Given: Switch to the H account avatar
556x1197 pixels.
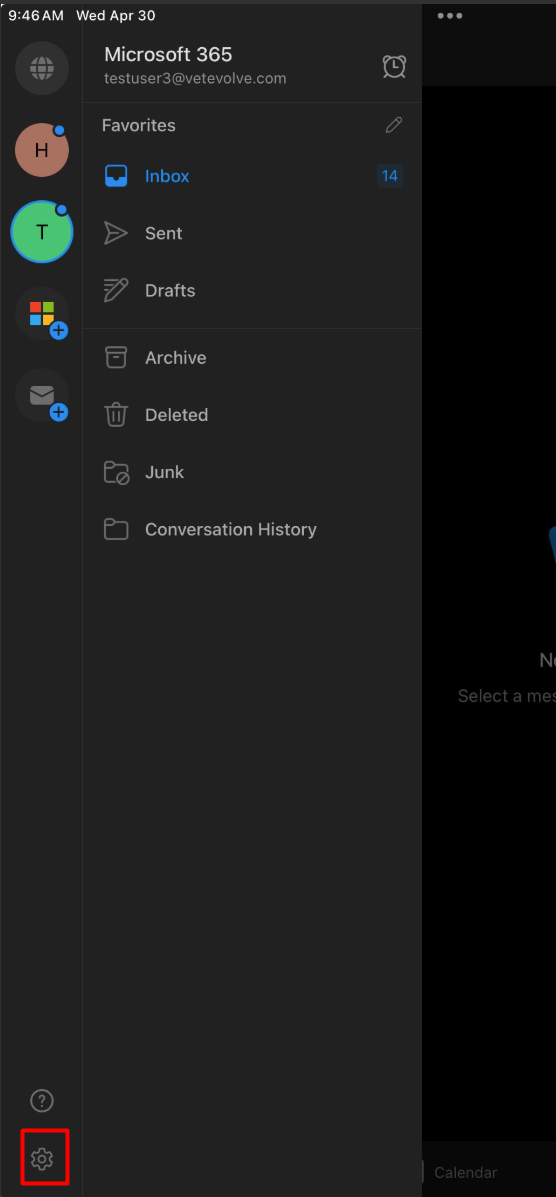Looking at the screenshot, I should tap(42, 150).
